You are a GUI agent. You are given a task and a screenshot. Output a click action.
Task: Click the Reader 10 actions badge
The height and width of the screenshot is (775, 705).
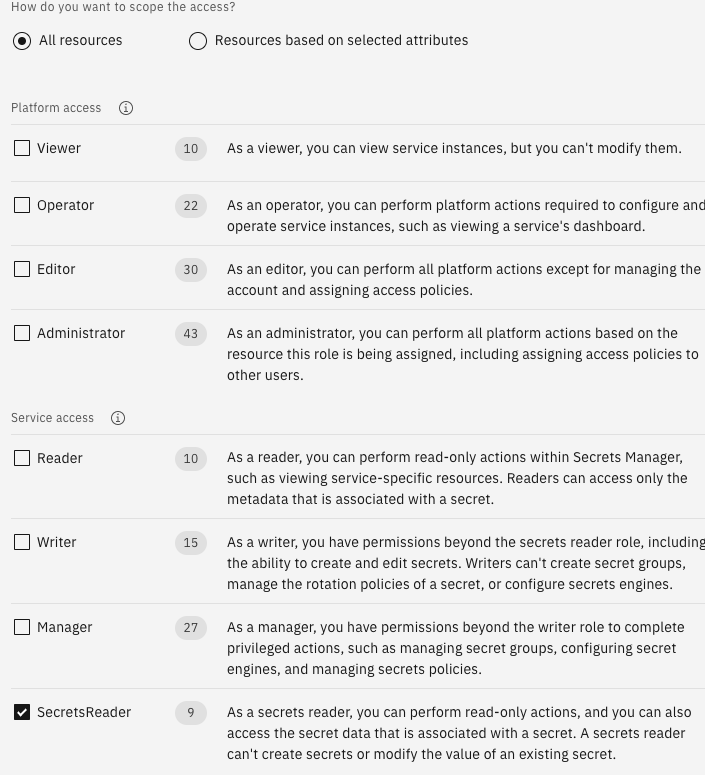pyautogui.click(x=190, y=459)
